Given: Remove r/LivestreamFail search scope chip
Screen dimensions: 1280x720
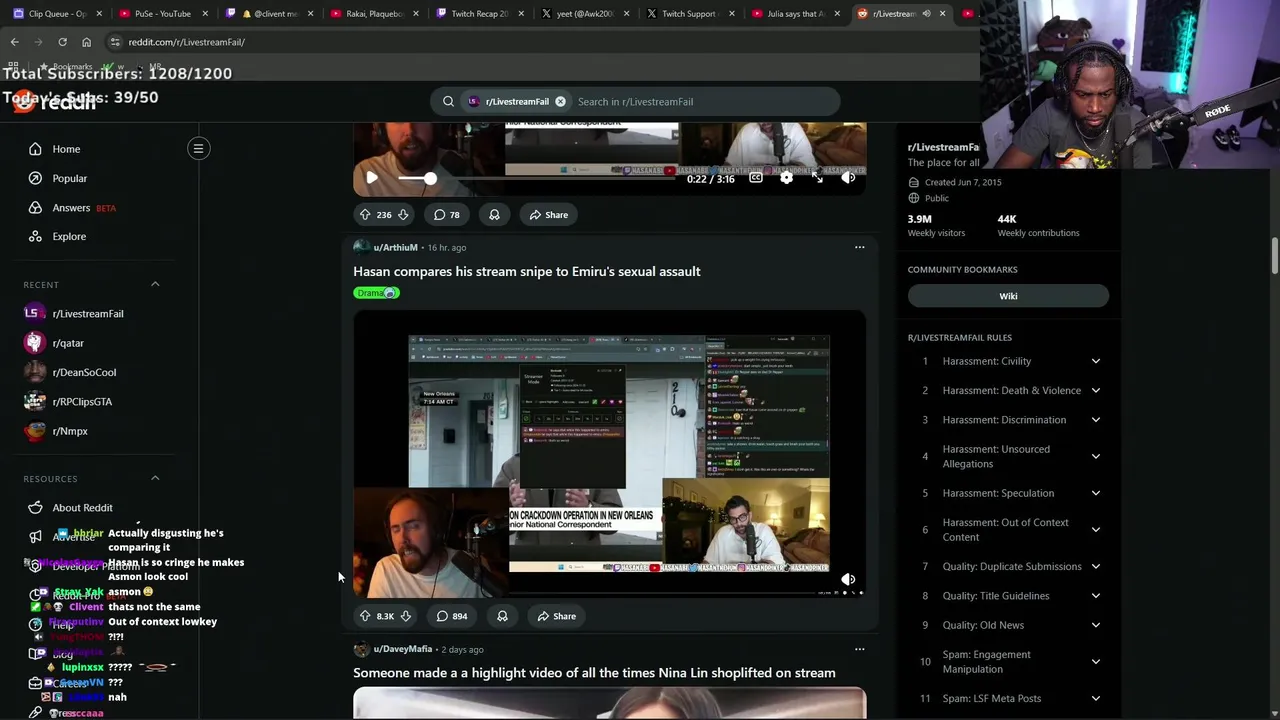Looking at the screenshot, I should tap(560, 101).
